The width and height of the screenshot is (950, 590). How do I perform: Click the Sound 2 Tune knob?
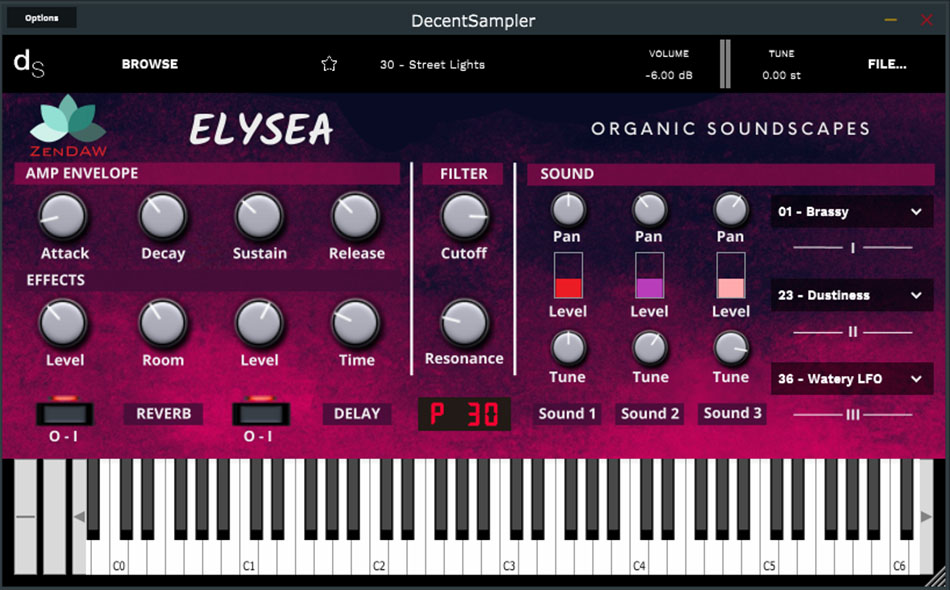(x=649, y=348)
